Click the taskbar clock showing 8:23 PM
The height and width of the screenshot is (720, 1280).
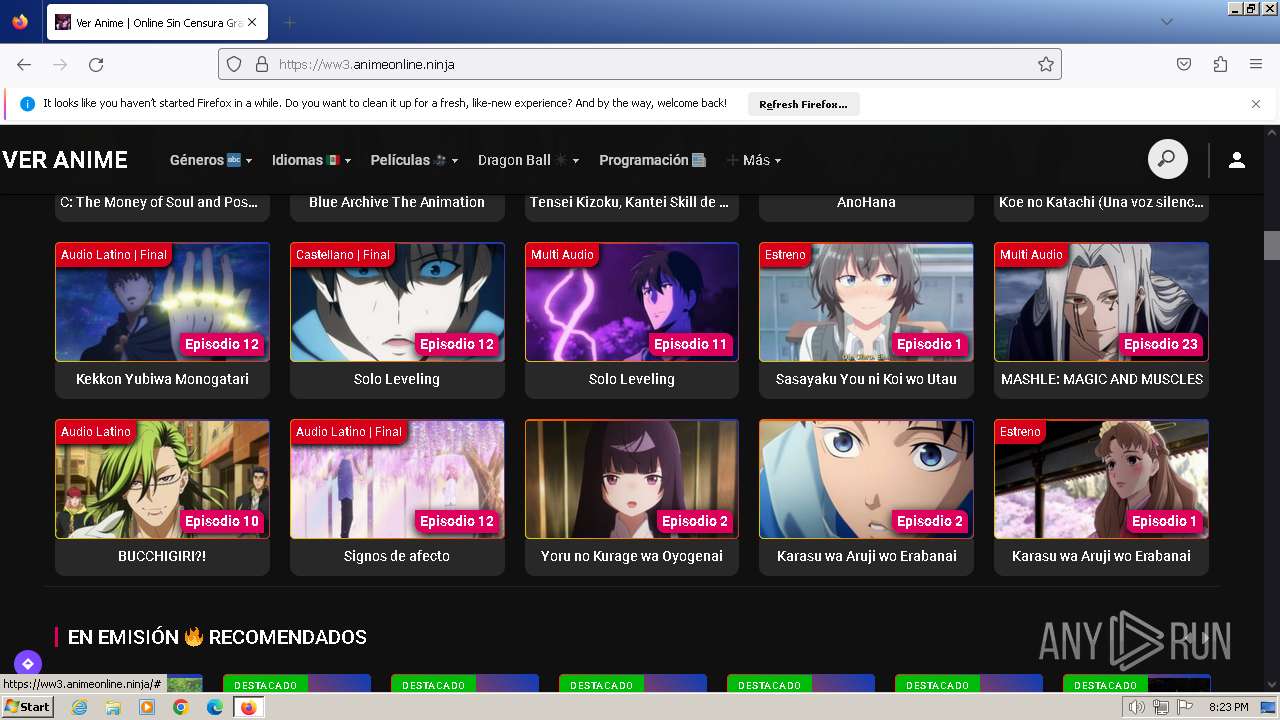(x=1228, y=707)
